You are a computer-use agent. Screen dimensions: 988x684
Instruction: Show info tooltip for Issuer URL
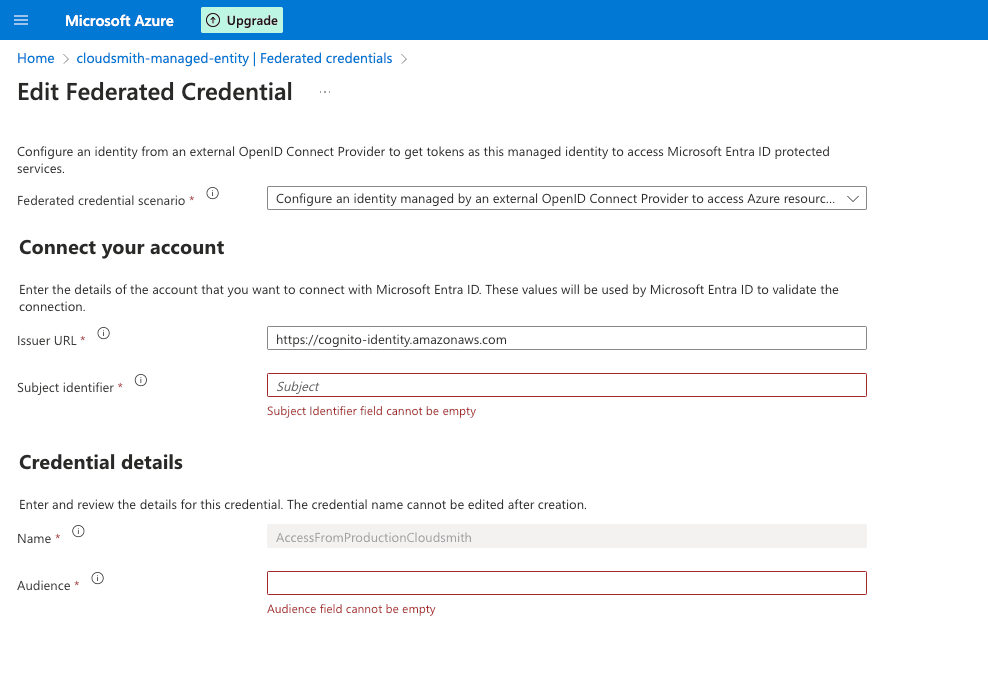click(103, 333)
